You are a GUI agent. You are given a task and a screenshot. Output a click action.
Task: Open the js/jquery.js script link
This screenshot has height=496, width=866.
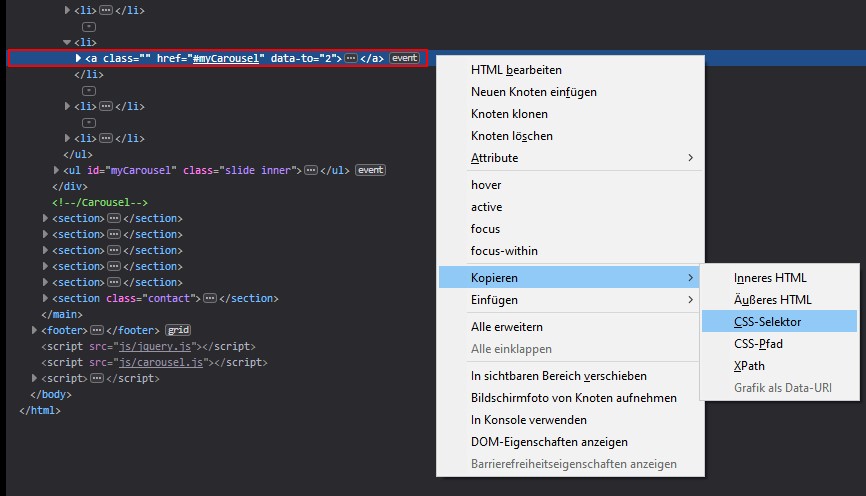coord(155,346)
